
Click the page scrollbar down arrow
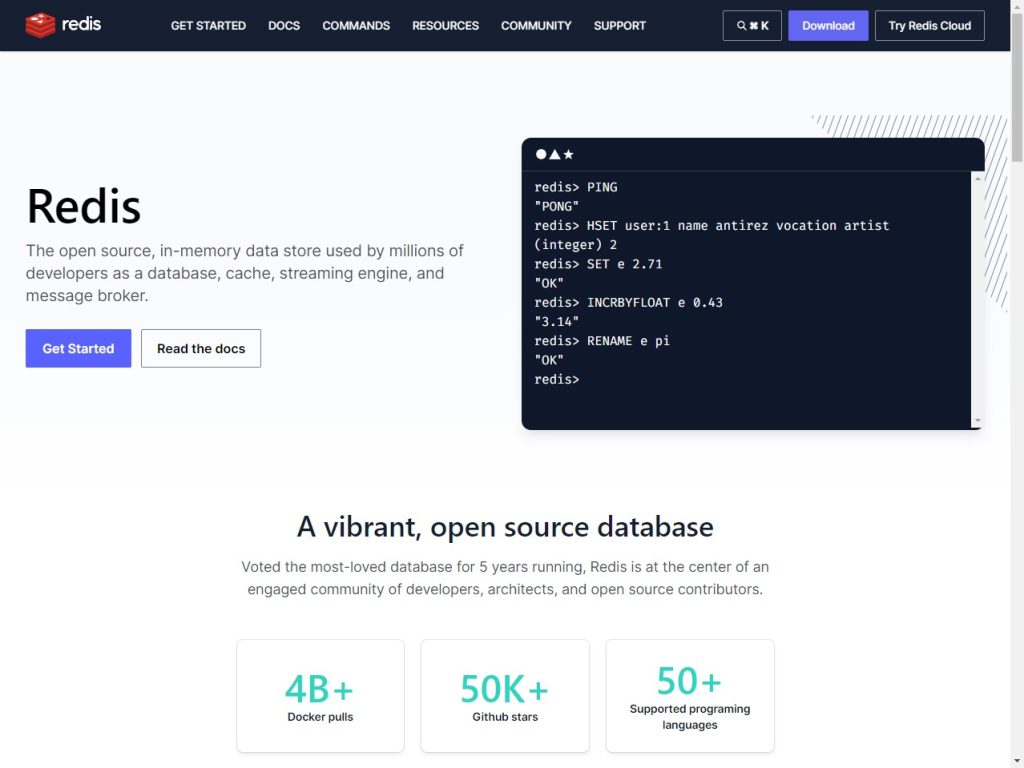point(1017,761)
